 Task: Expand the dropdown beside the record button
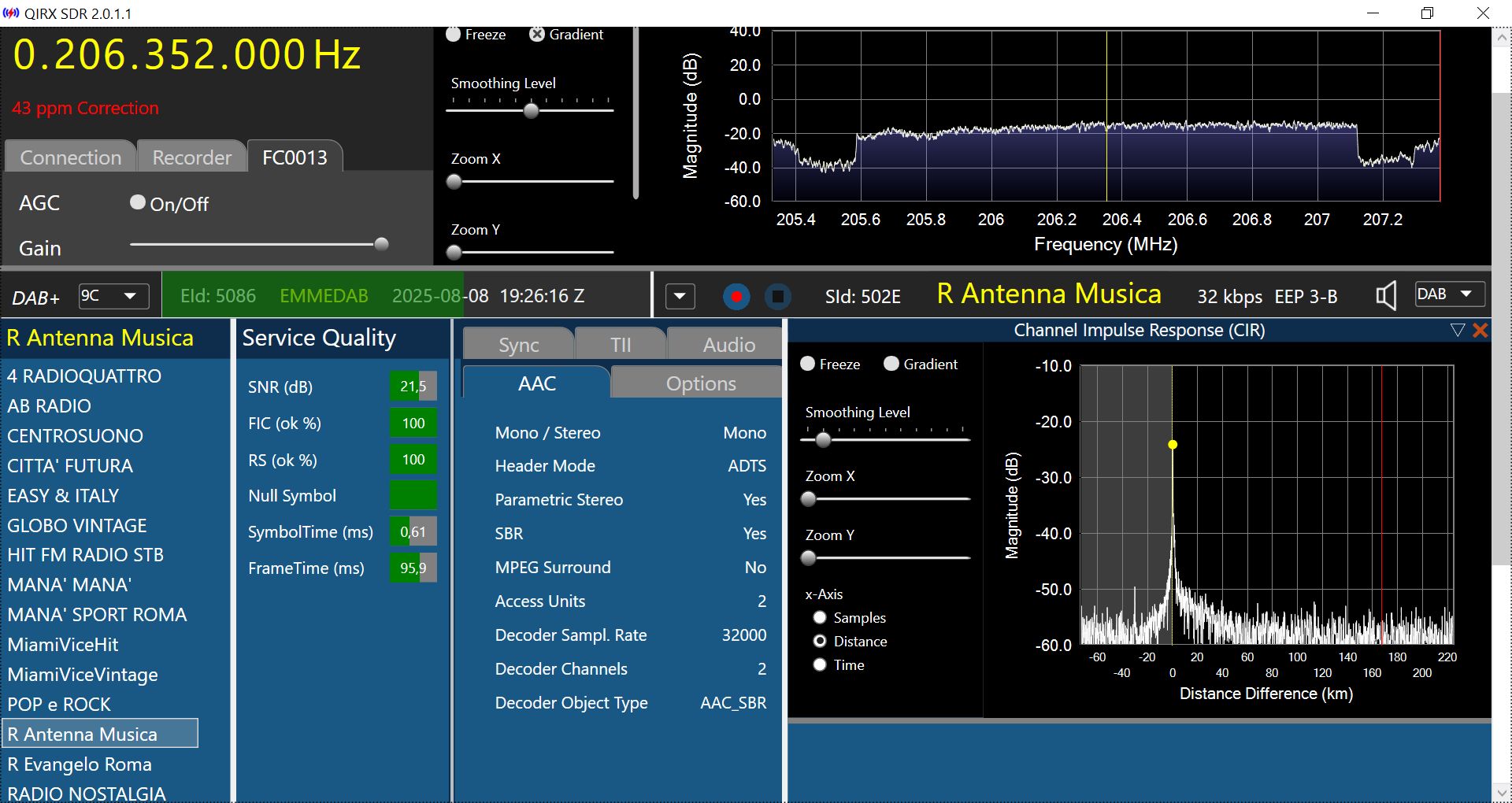click(x=680, y=297)
